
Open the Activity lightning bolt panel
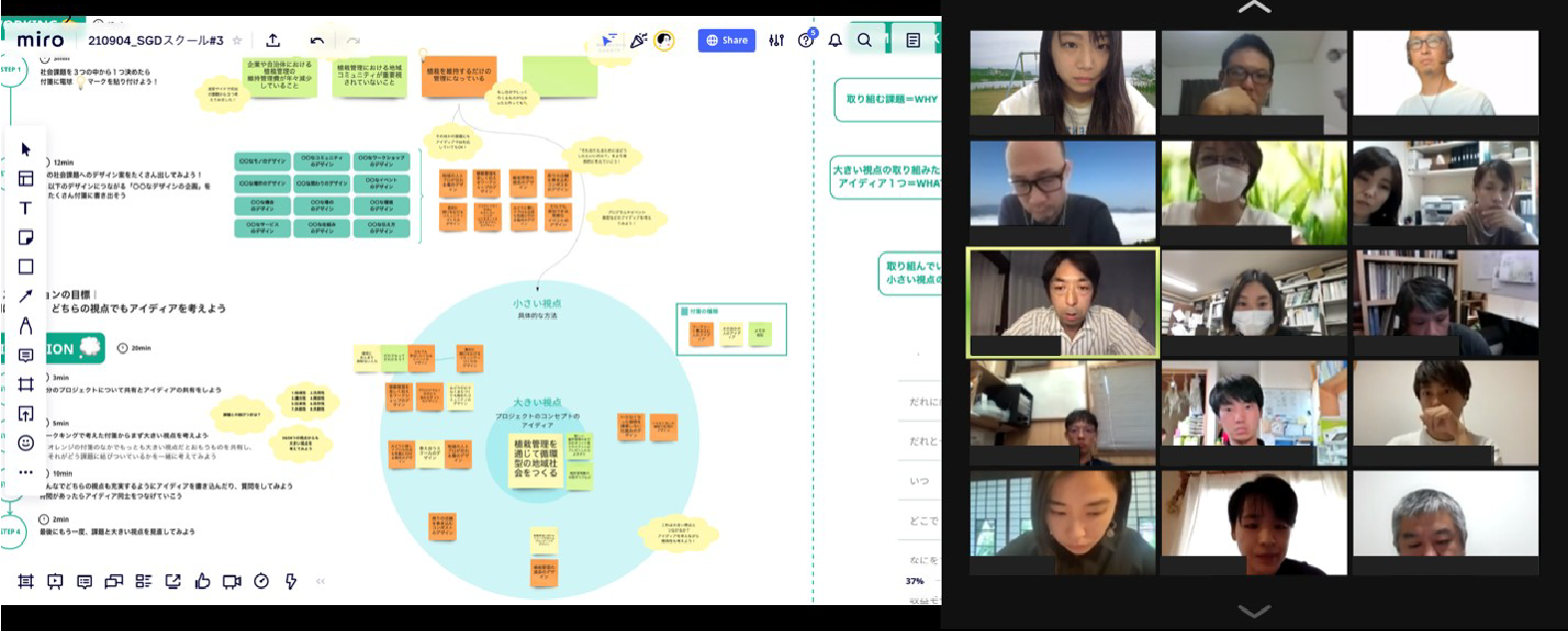coord(290,581)
